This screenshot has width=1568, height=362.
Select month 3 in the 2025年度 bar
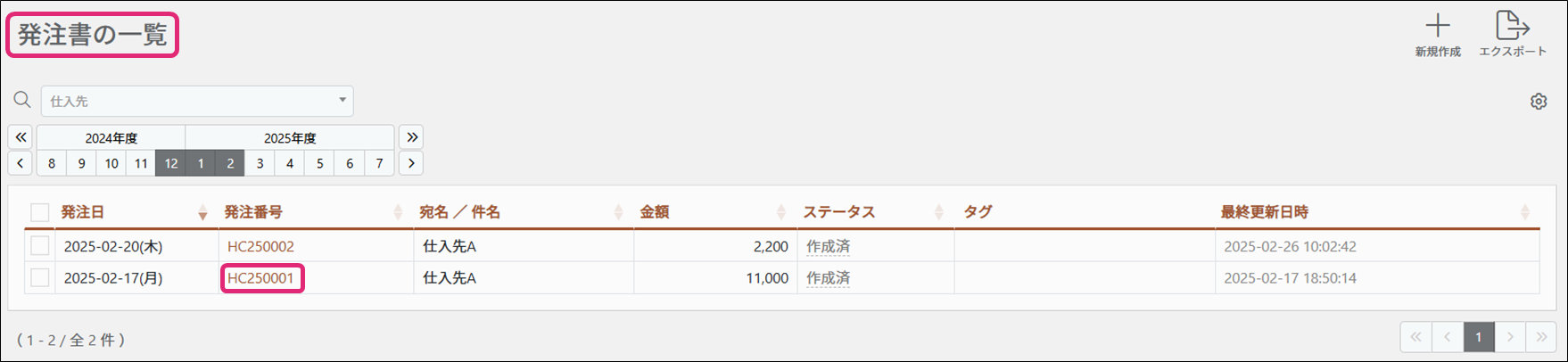(x=260, y=163)
